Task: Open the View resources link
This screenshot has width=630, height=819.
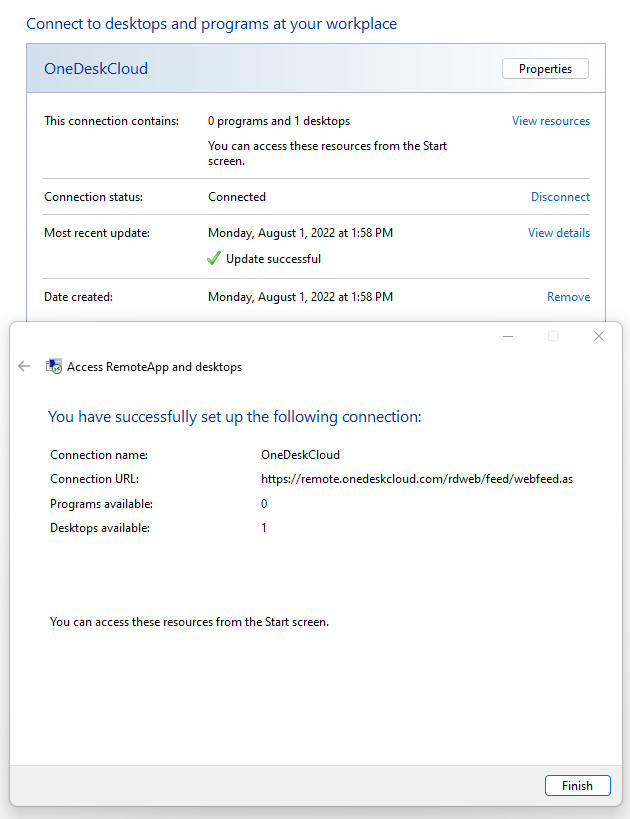Action: (x=551, y=121)
